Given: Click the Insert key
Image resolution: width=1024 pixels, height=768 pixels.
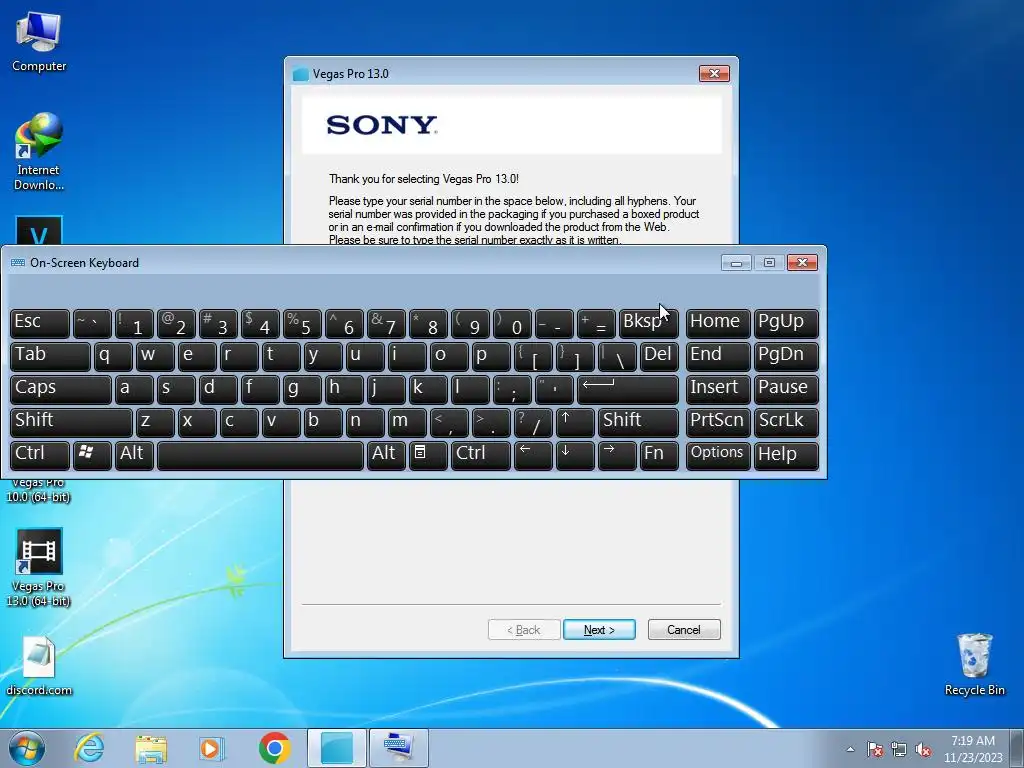Looking at the screenshot, I should (x=718, y=389).
